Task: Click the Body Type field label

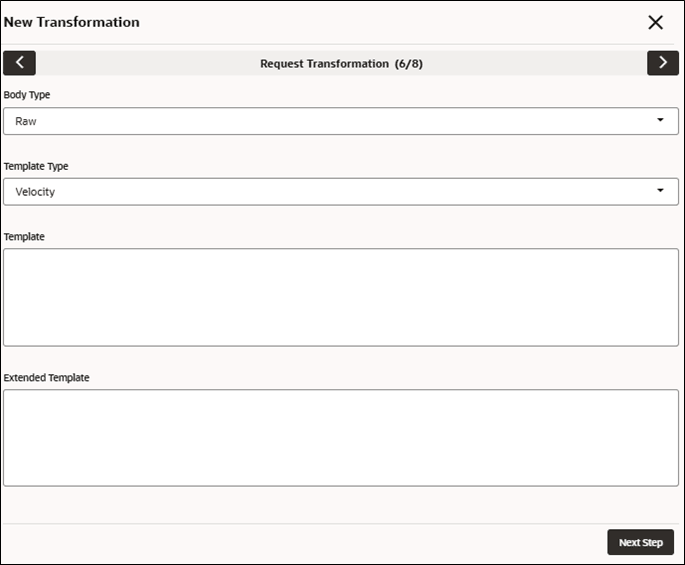Action: (27, 95)
